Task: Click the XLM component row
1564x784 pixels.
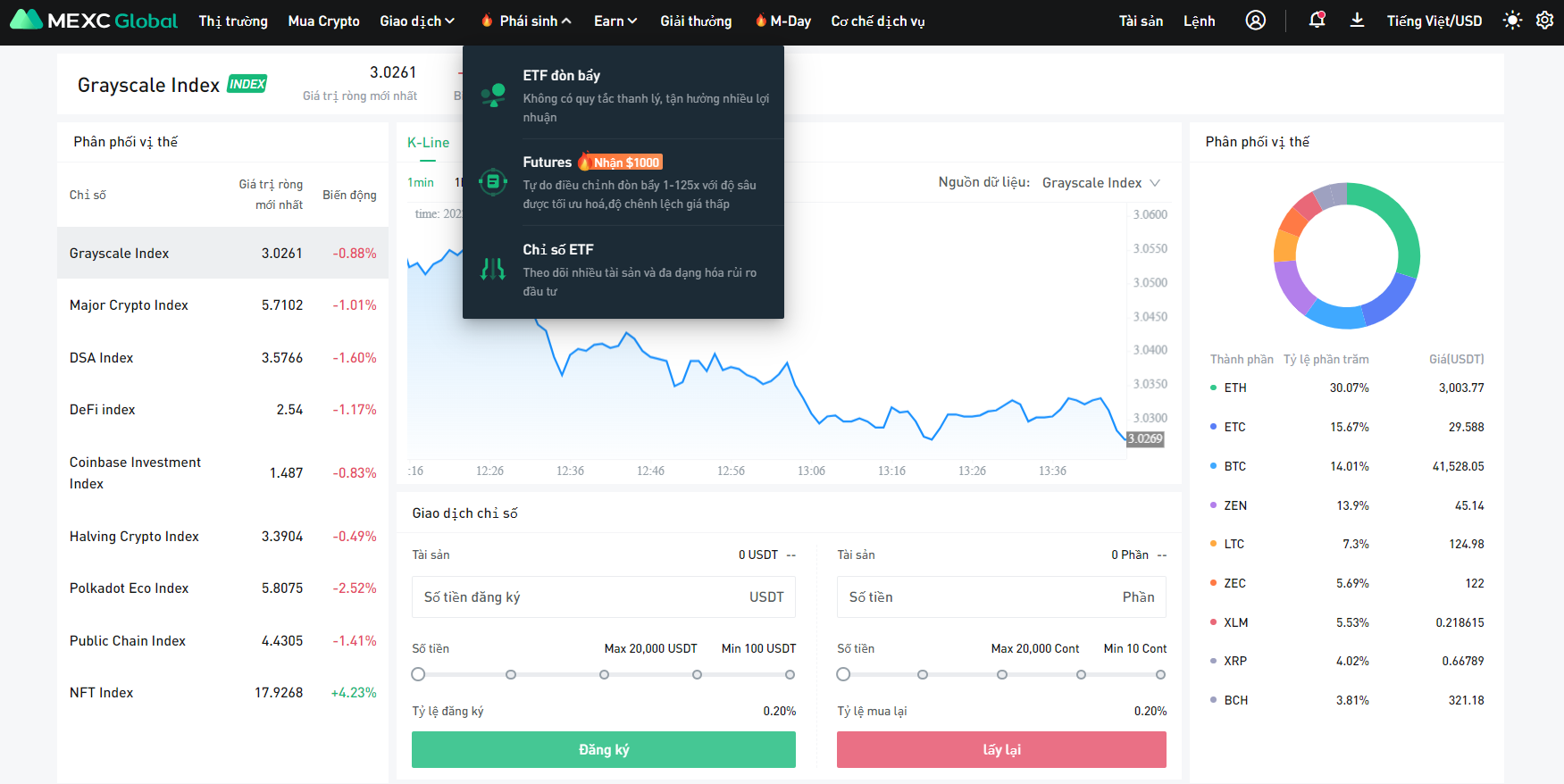Action: [x=1347, y=622]
